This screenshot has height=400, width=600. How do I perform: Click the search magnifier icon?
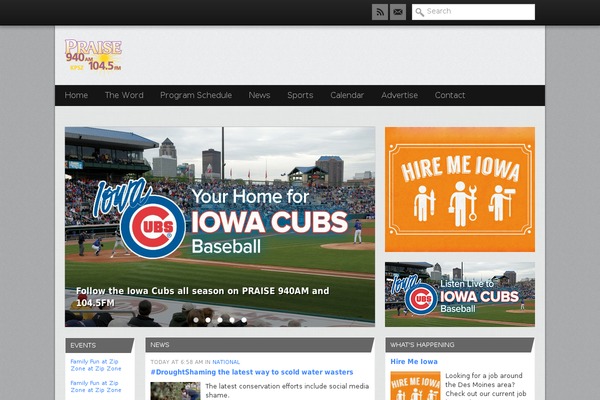pos(419,12)
